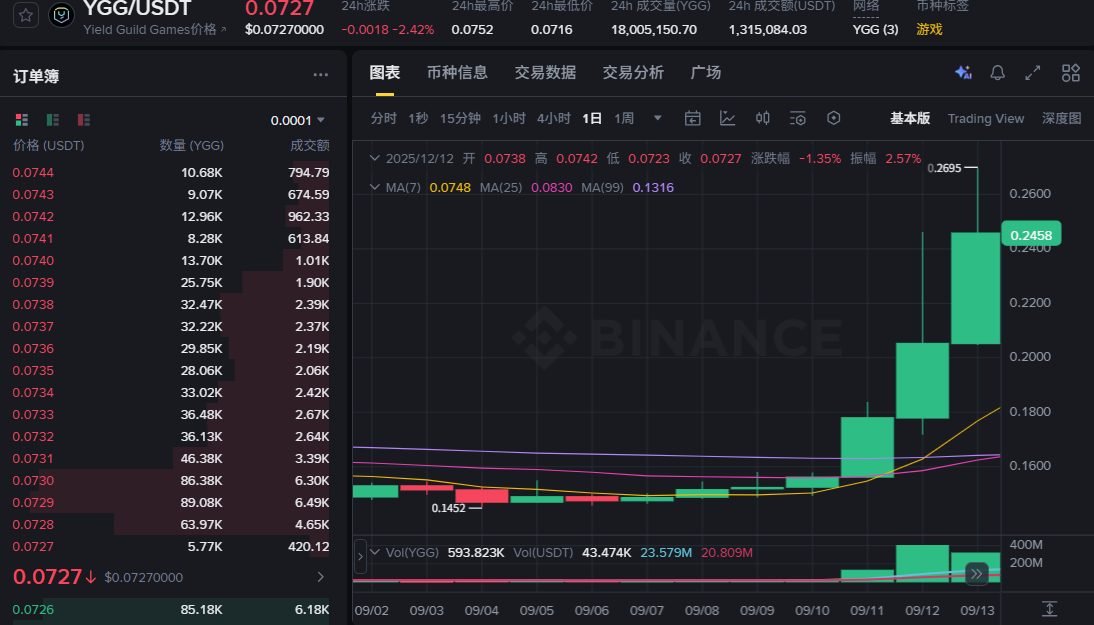Show both buy and sell orders view
The image size is (1094, 625).
point(22,120)
